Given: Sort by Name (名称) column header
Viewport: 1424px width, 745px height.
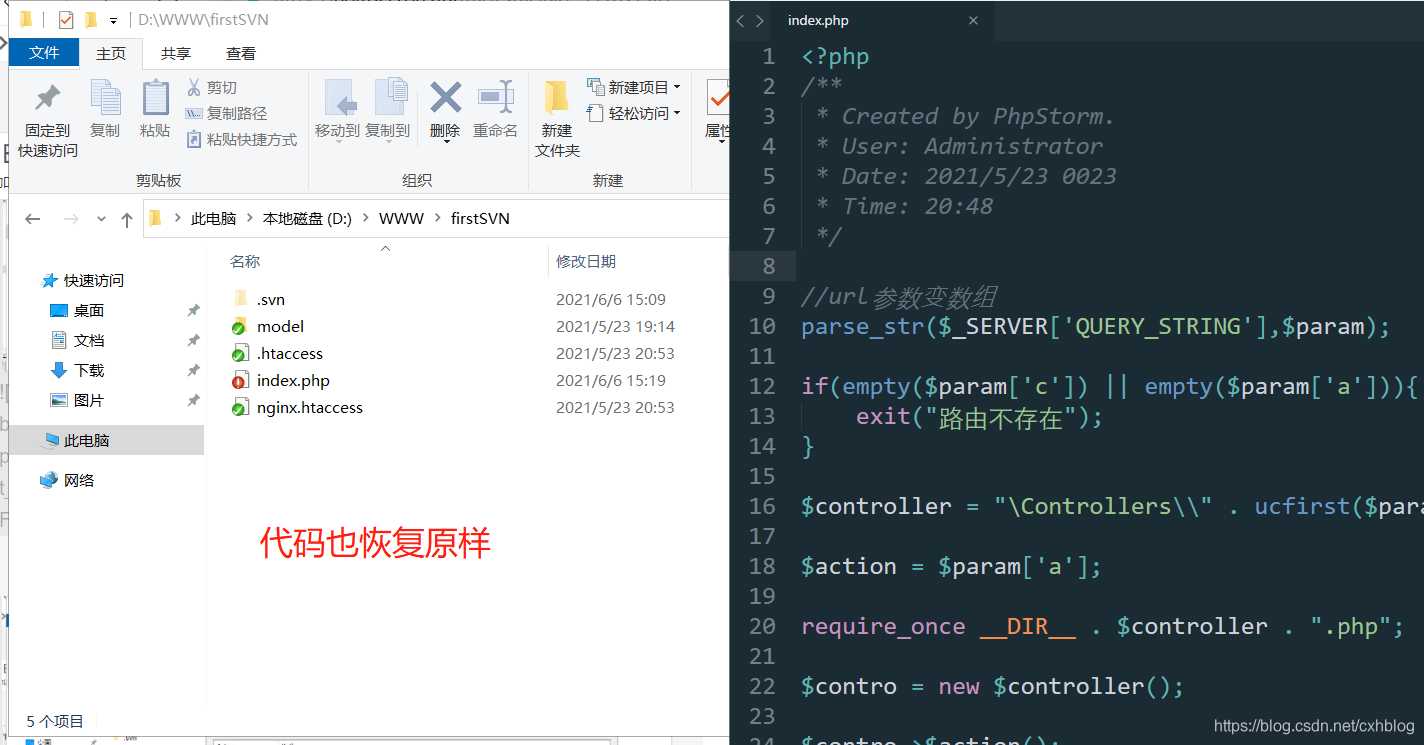Looking at the screenshot, I should (x=245, y=261).
